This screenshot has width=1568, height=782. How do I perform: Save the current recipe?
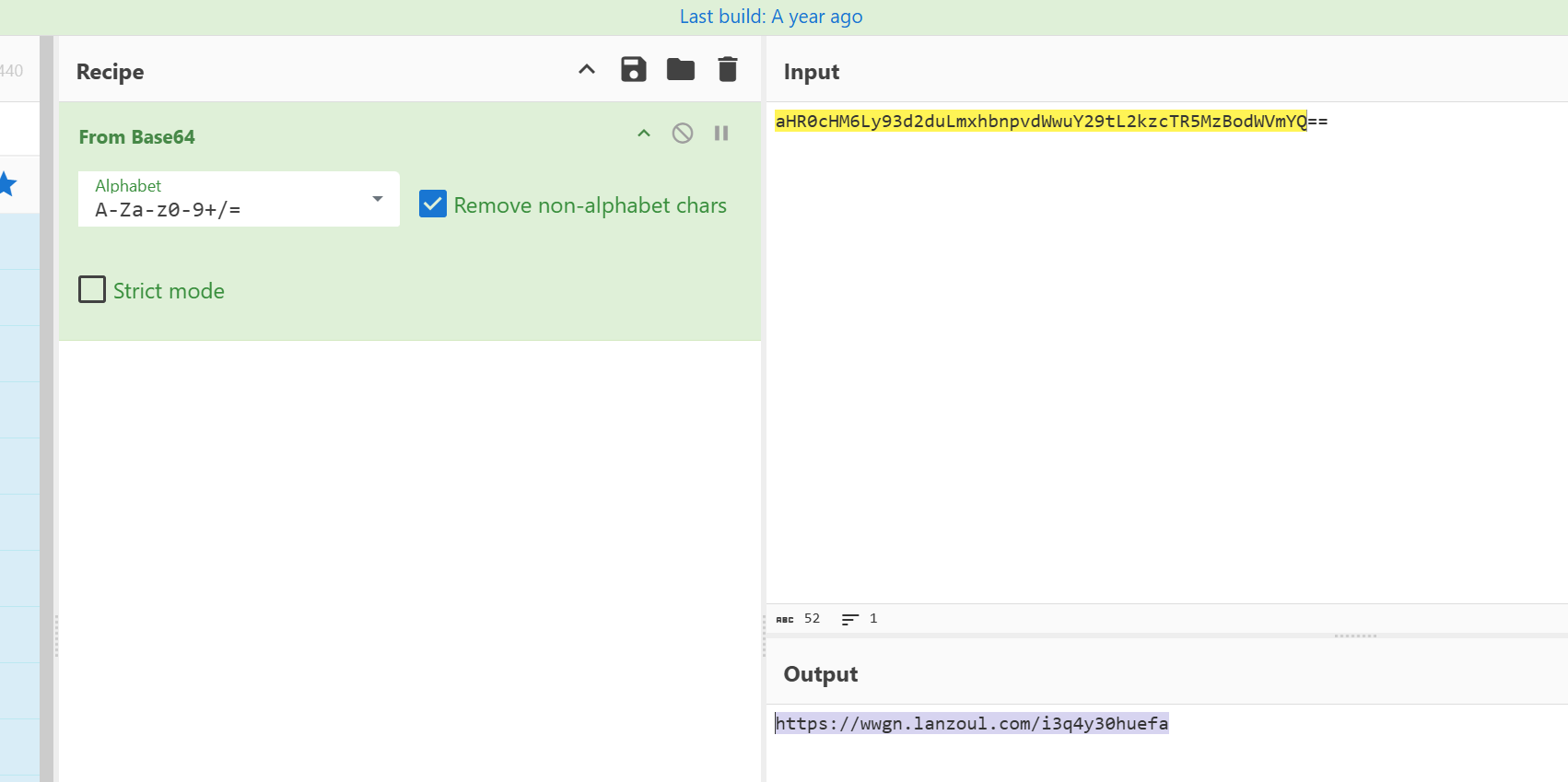click(634, 70)
